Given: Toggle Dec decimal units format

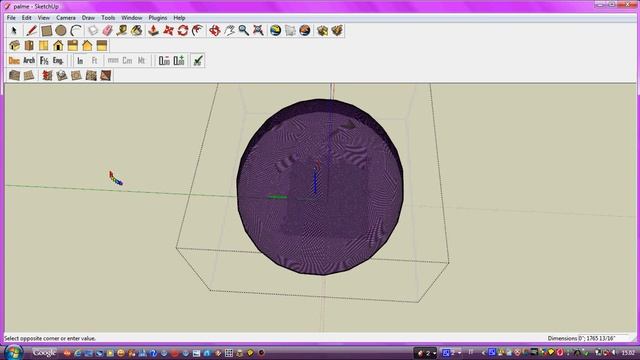Looking at the screenshot, I should tap(14, 61).
